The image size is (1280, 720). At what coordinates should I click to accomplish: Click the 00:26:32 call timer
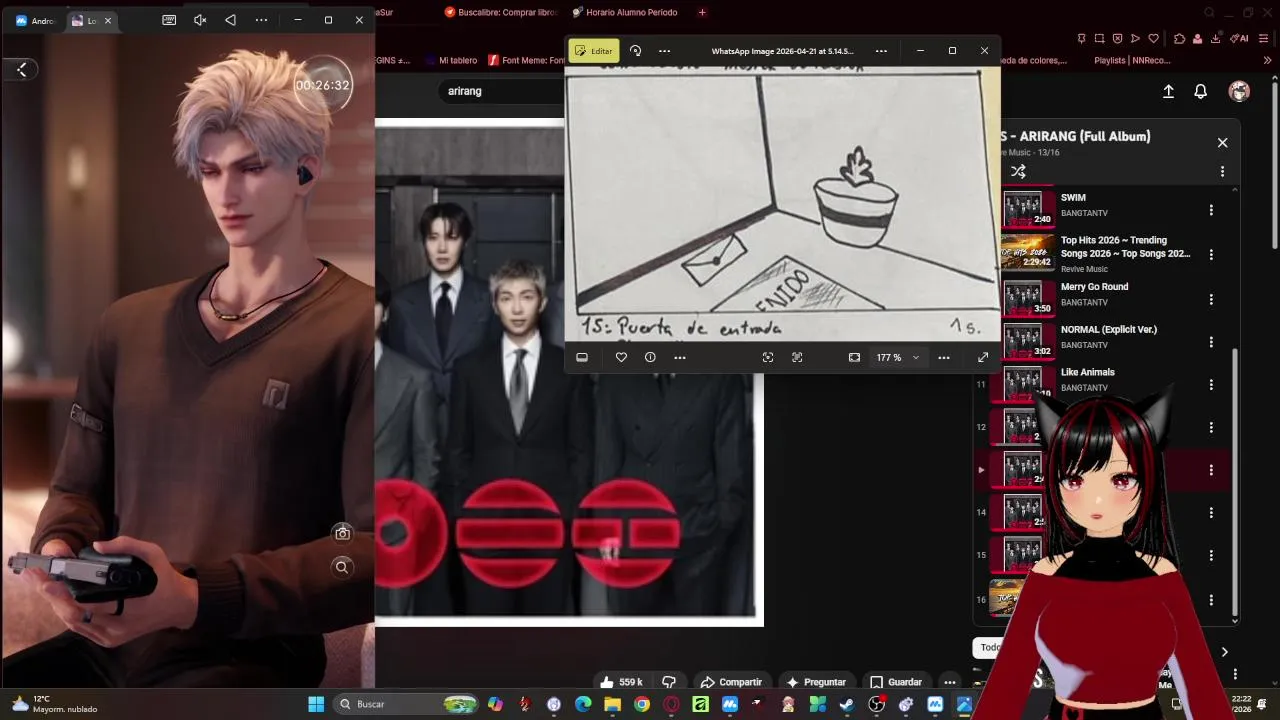[322, 85]
